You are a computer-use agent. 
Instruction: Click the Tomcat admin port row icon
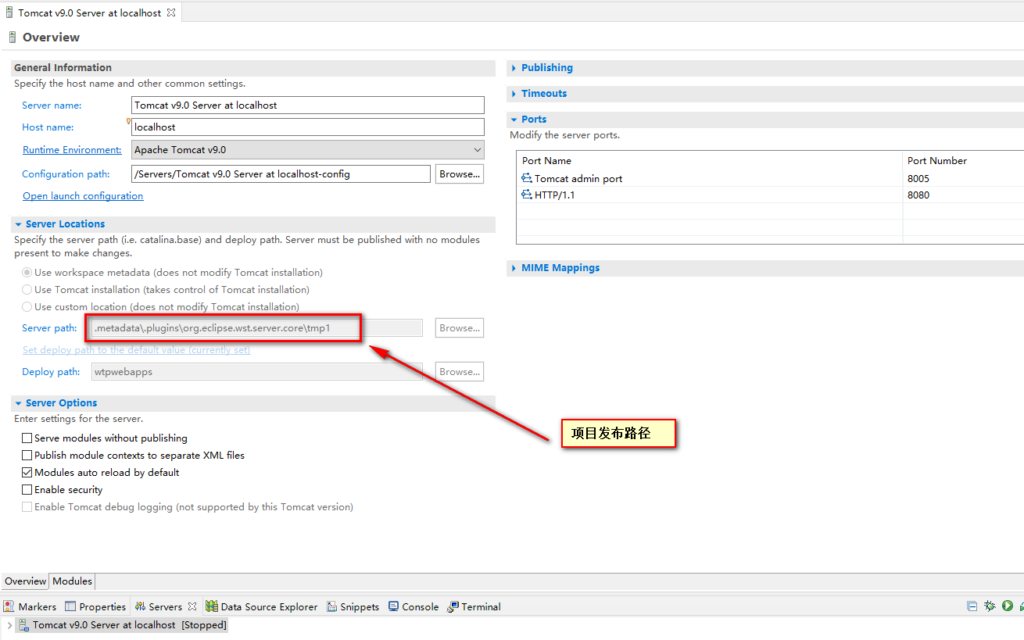click(527, 178)
